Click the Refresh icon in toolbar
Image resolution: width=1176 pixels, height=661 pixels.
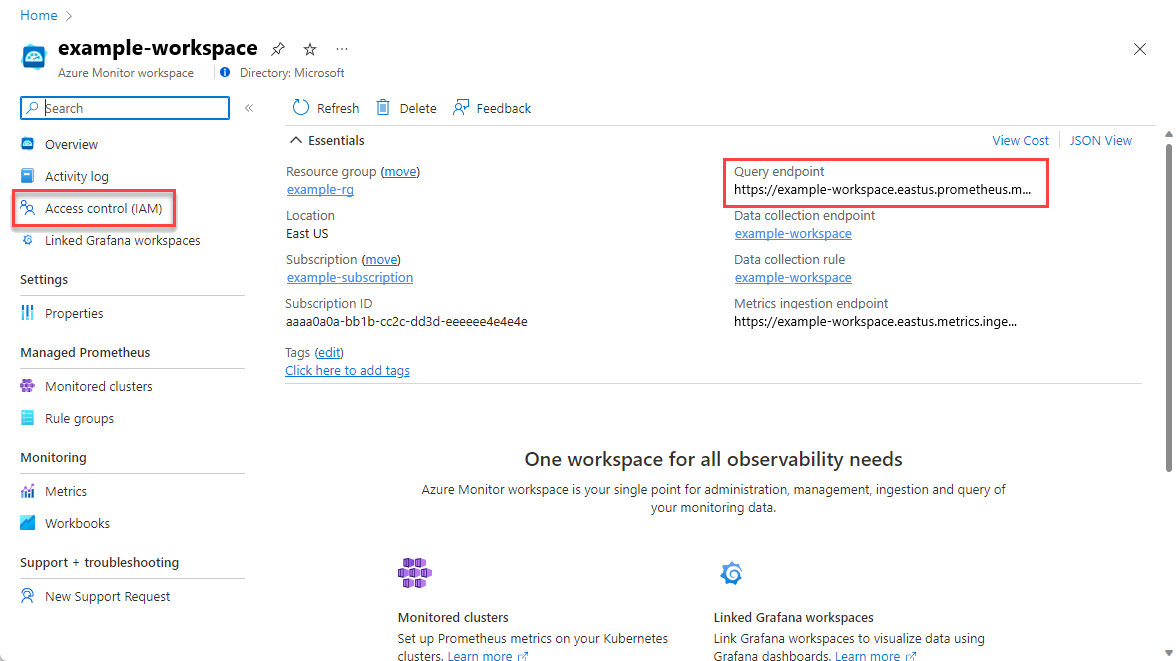point(301,107)
